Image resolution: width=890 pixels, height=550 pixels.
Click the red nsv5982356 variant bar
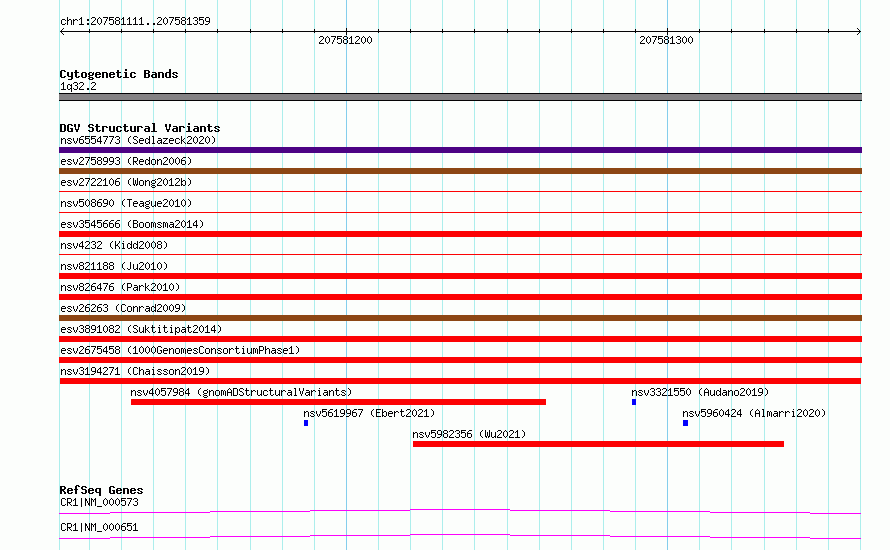coord(598,444)
